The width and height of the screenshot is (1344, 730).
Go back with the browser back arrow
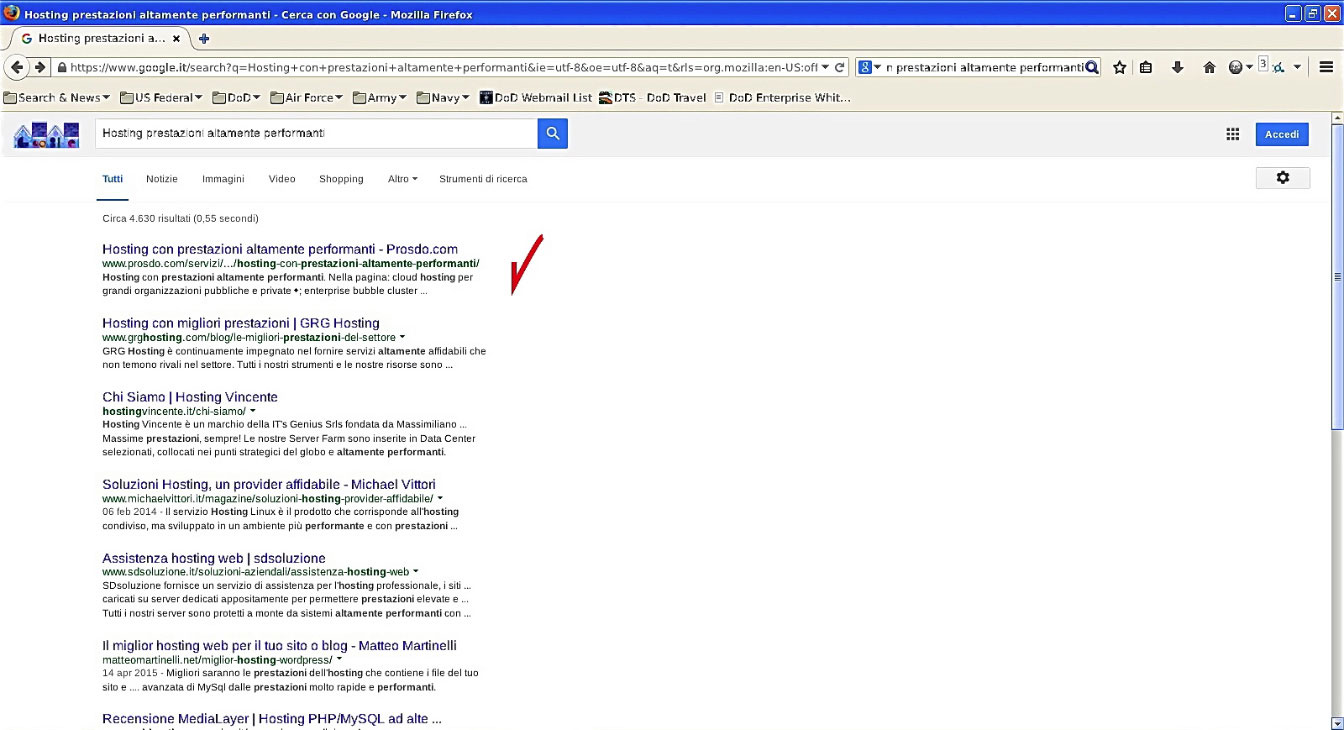pyautogui.click(x=16, y=67)
